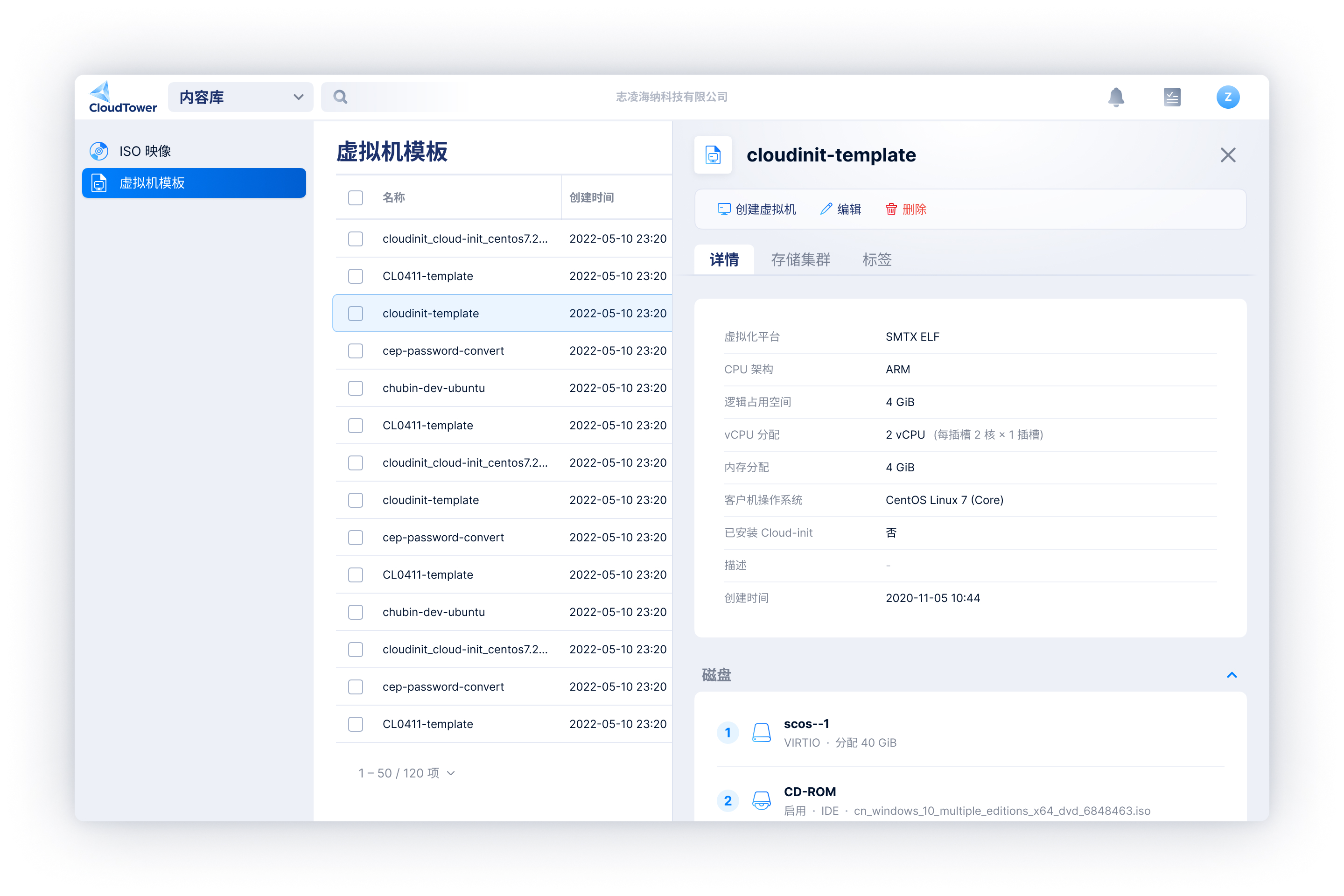This screenshot has width=1344, height=896.
Task: Click the ISO 映像 disc icon
Action: (x=99, y=151)
